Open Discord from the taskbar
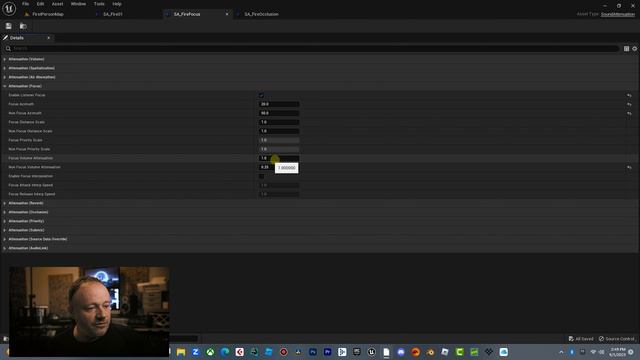 [401, 352]
